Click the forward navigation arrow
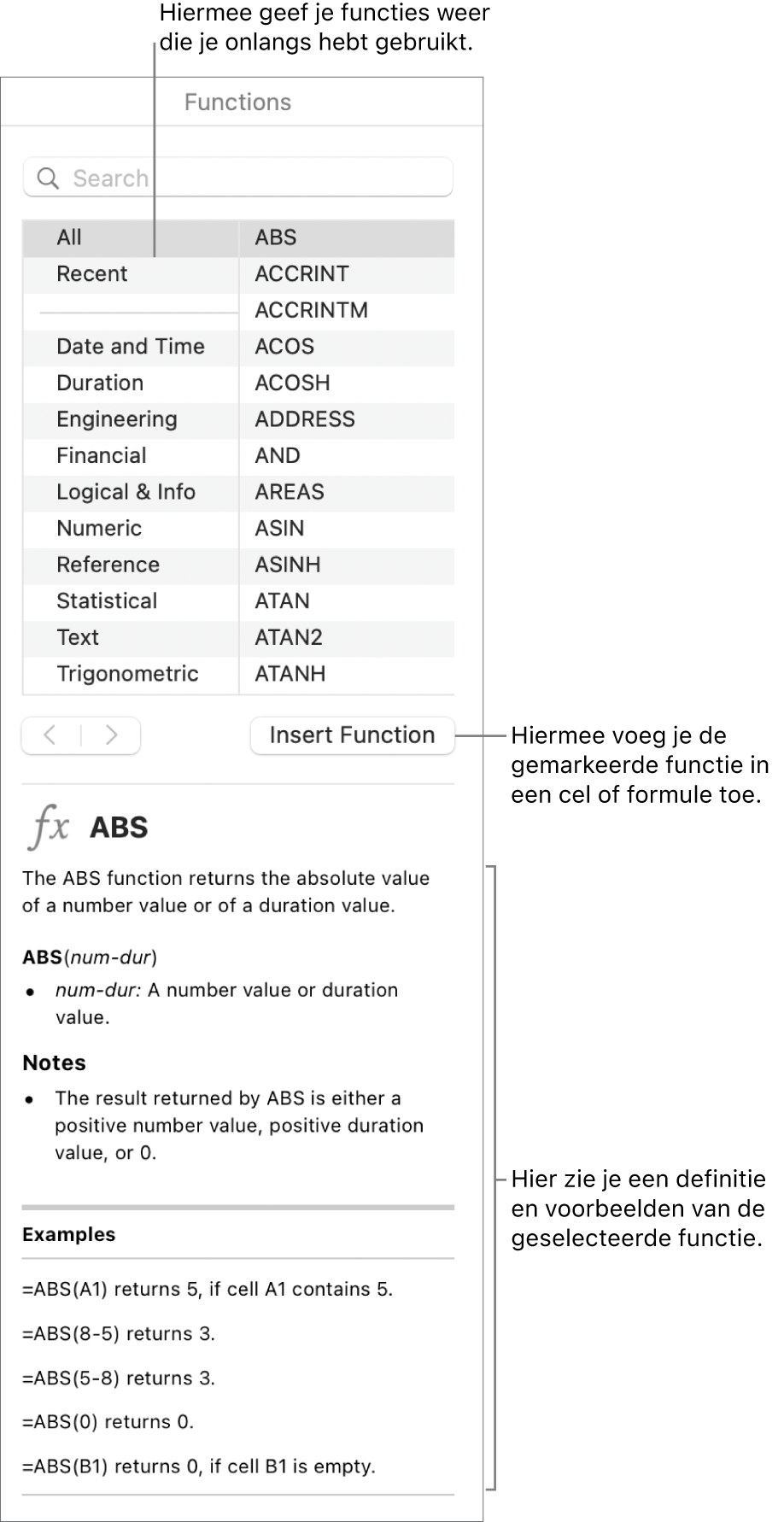Image resolution: width=784 pixels, height=1522 pixels. pos(111,735)
